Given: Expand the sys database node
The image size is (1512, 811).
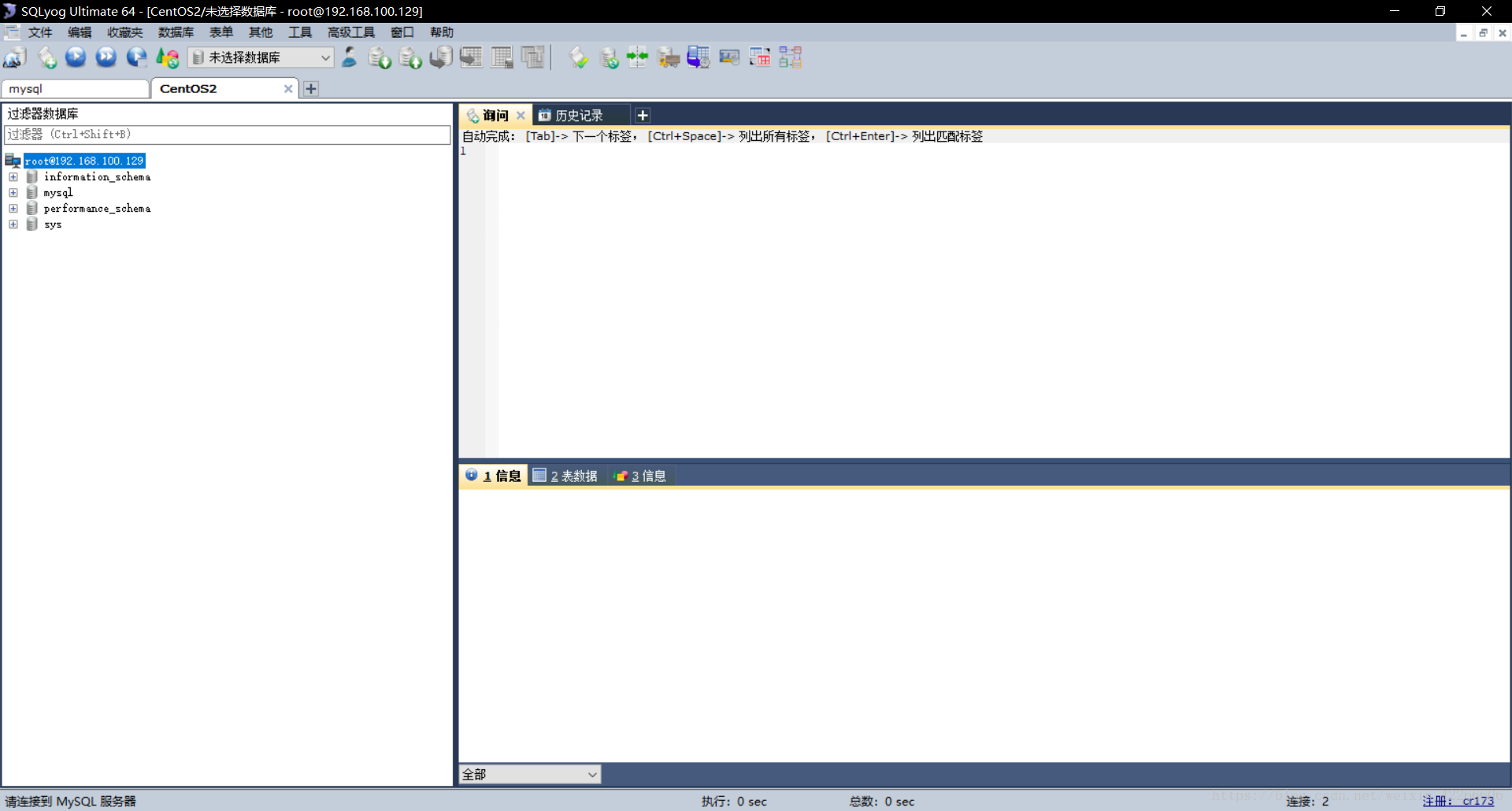Looking at the screenshot, I should (13, 224).
